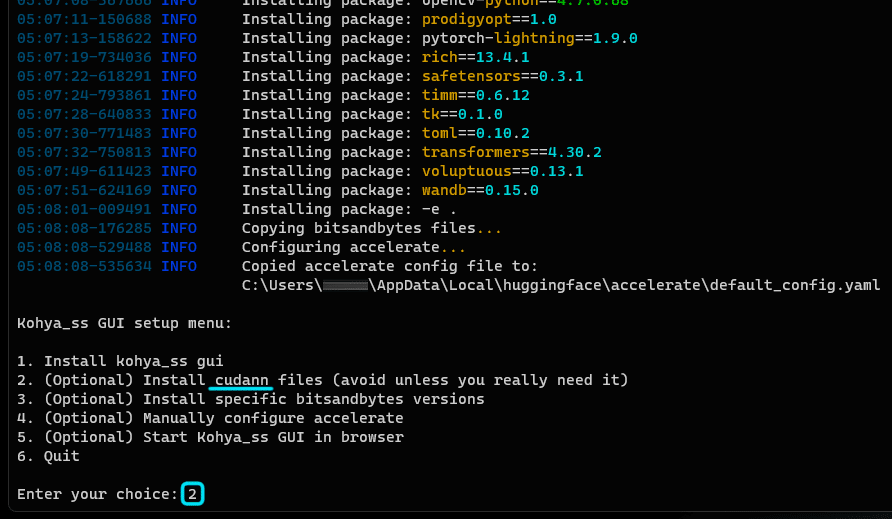Click the 'safetensors==0.3.1' package text
This screenshot has width=892, height=519.
coord(502,76)
